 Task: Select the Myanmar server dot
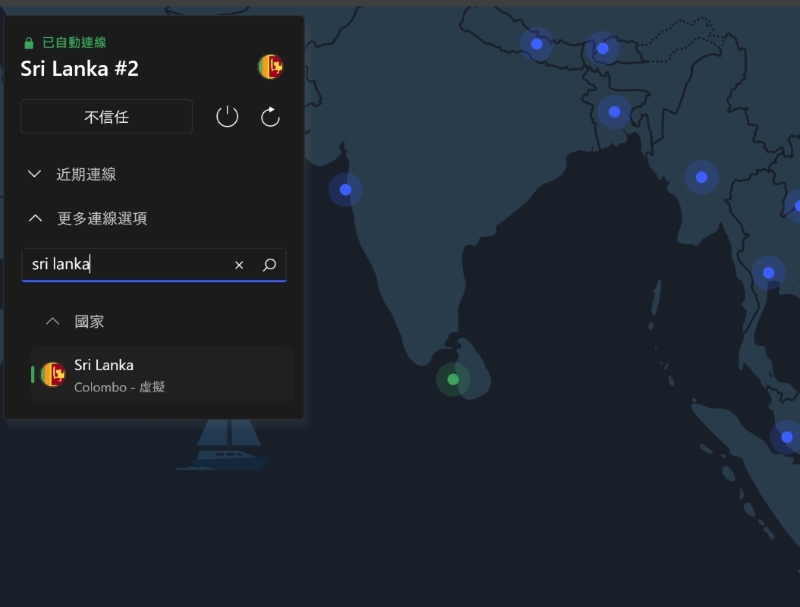coord(702,177)
